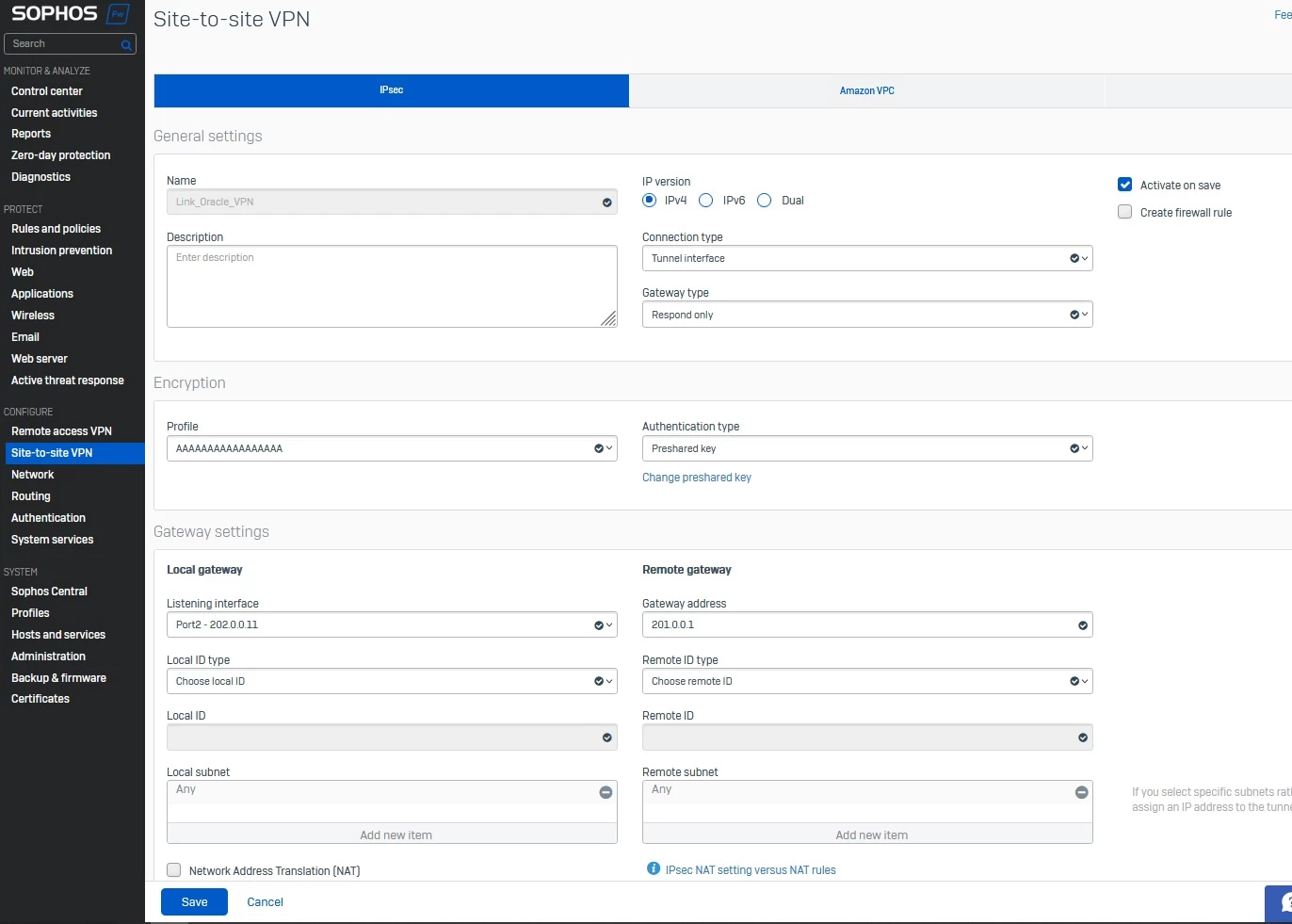Click the Save button
The width and height of the screenshot is (1292, 924).
point(194,902)
